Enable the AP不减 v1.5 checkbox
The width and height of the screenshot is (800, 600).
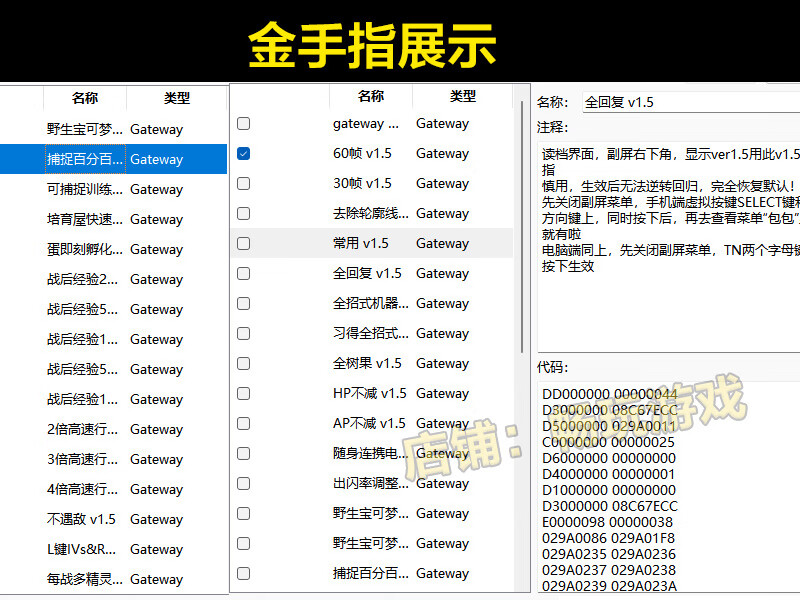point(243,424)
